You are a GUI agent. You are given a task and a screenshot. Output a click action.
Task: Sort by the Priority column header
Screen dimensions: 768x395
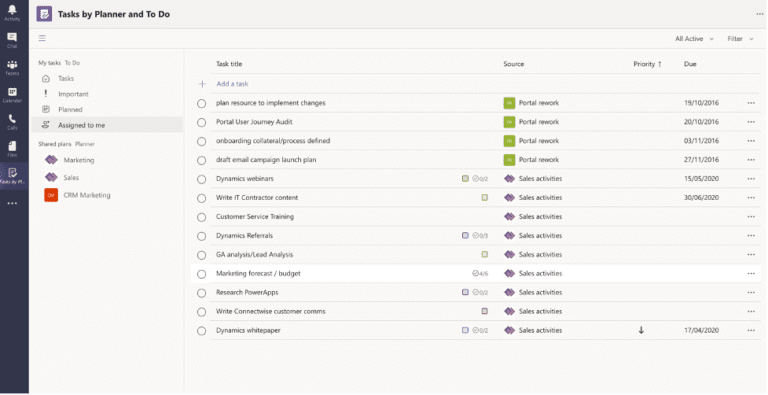pyautogui.click(x=647, y=64)
